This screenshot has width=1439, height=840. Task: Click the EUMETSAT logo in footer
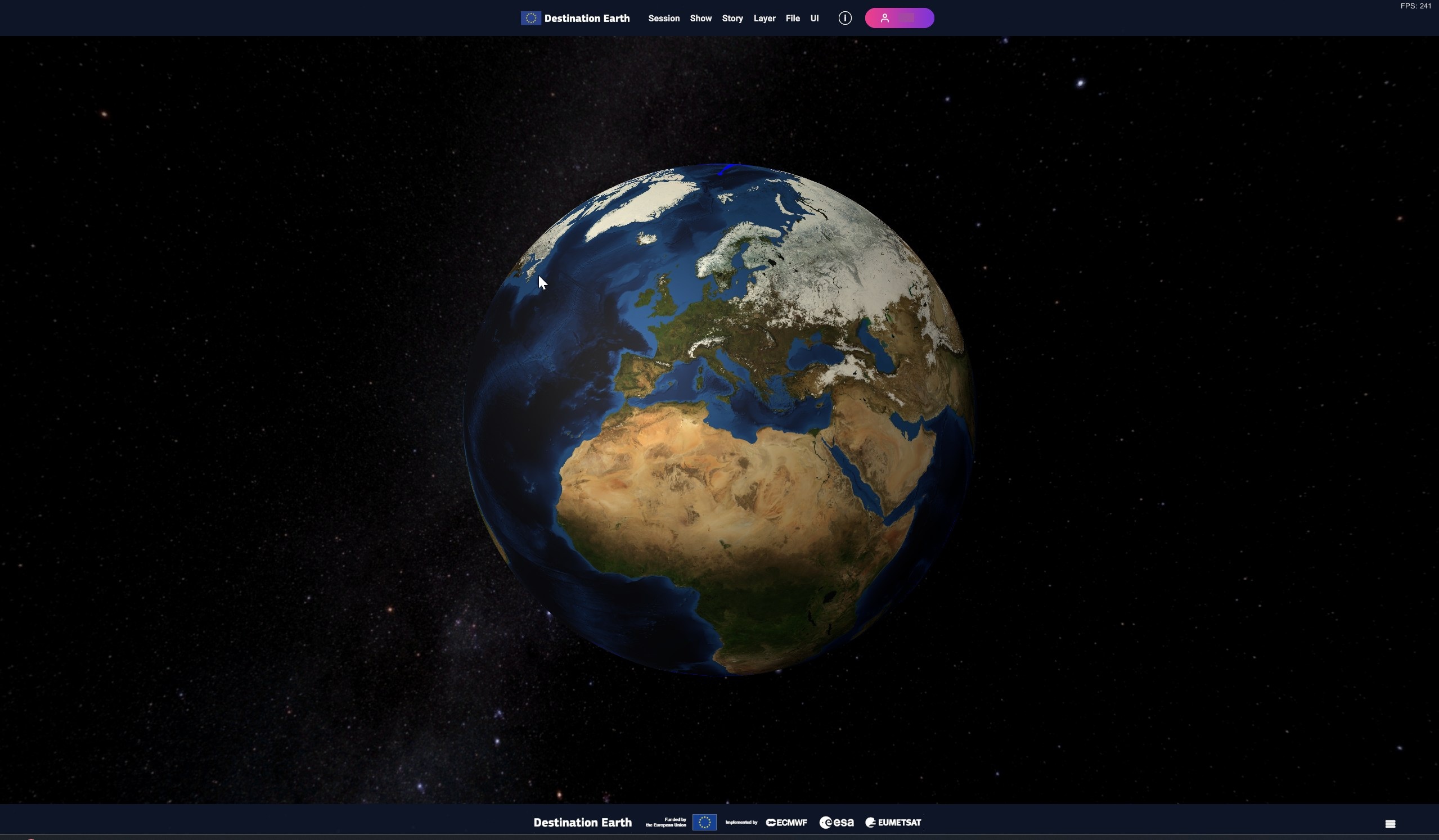[x=893, y=823]
